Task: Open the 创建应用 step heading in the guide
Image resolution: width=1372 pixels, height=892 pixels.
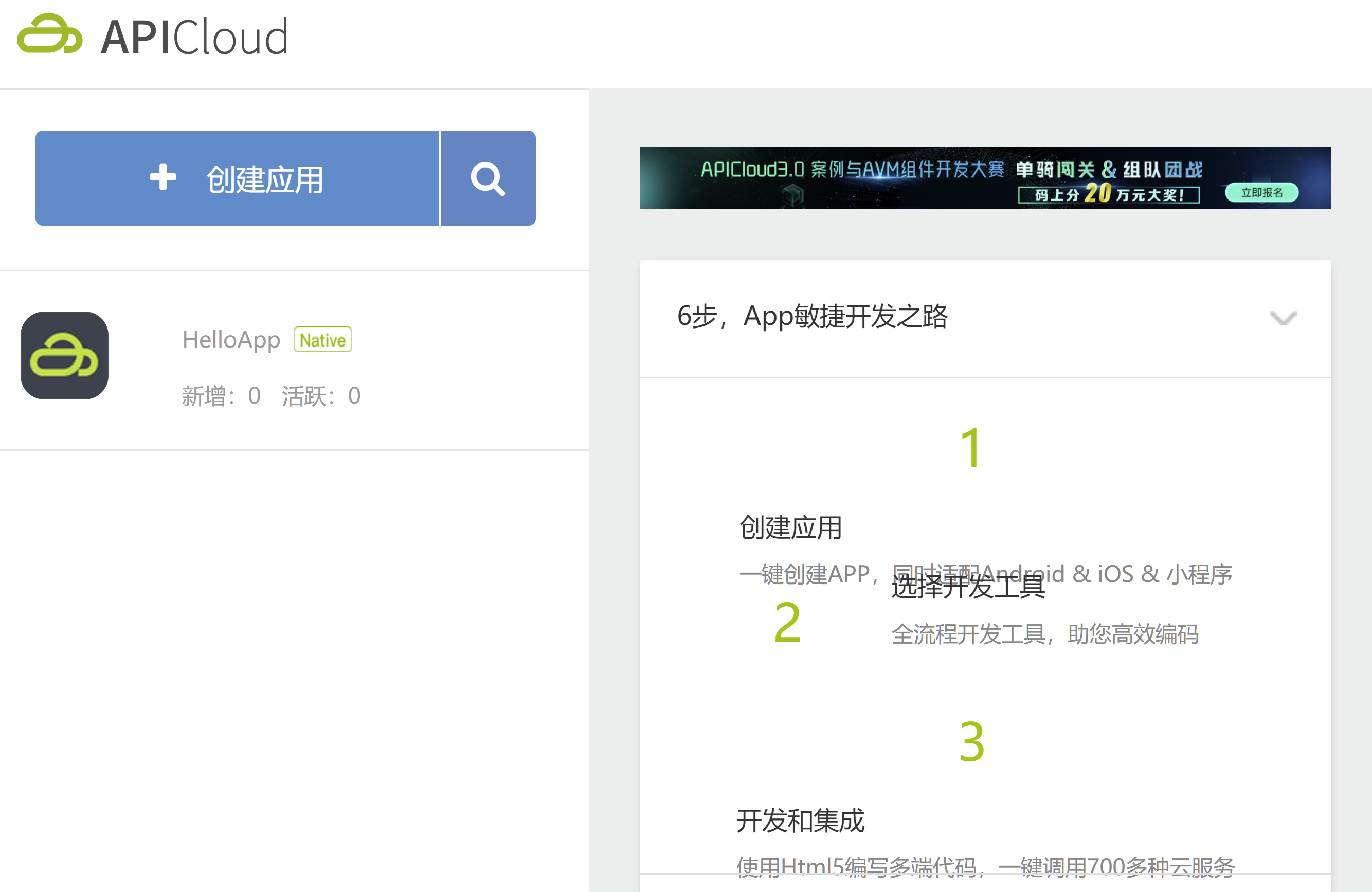Action: [x=790, y=527]
